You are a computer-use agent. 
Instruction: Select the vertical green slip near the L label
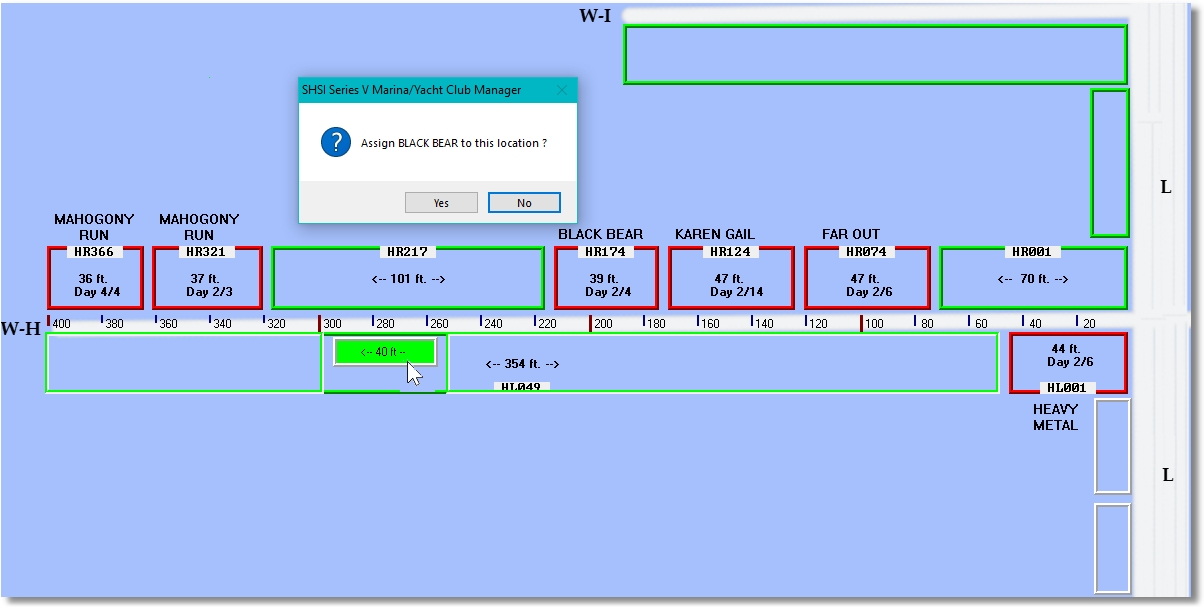pyautogui.click(x=1110, y=162)
